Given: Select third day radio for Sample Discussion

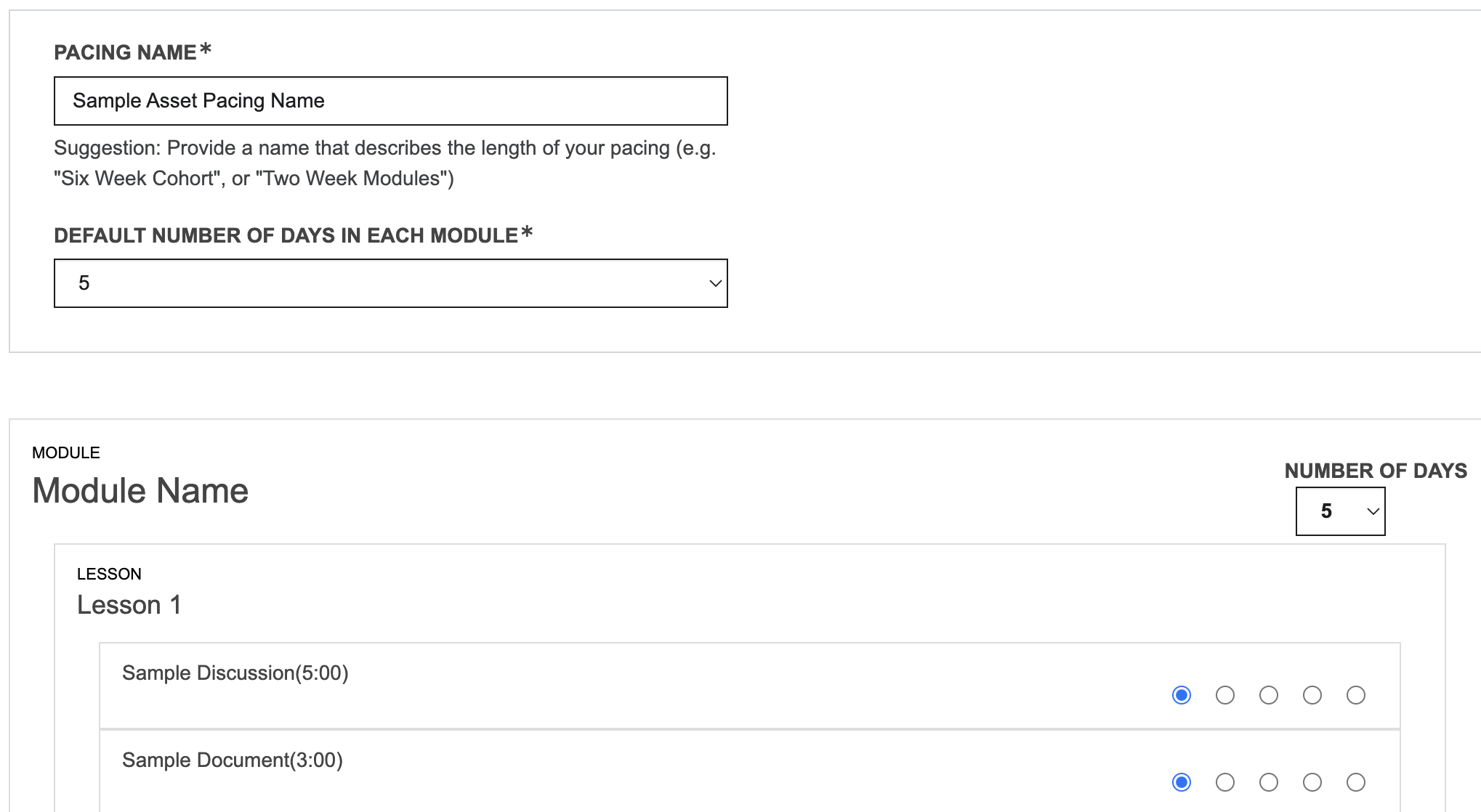Looking at the screenshot, I should click(x=1269, y=695).
